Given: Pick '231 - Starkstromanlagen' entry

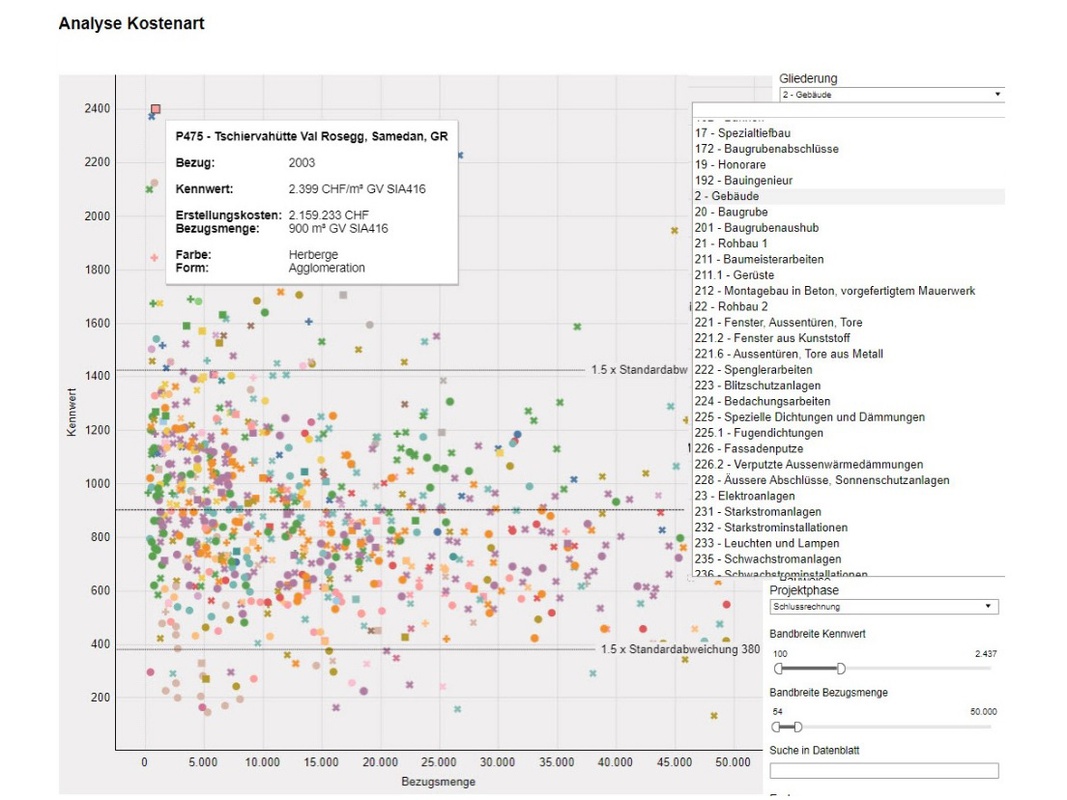Looking at the screenshot, I should coord(848,512).
